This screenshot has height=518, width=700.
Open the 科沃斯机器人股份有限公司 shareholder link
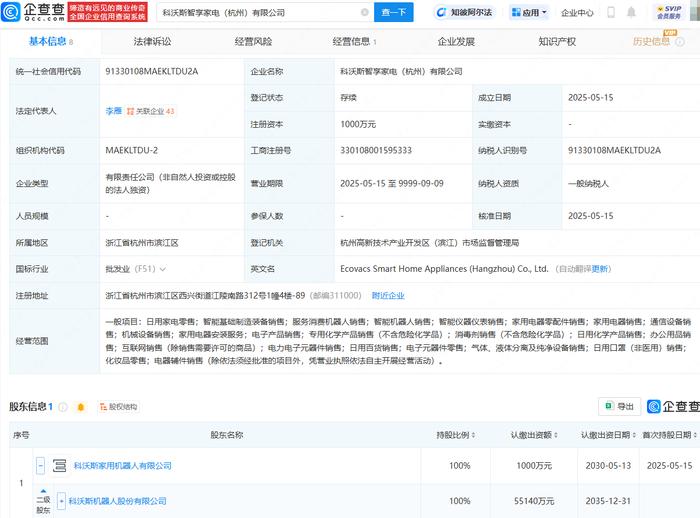(117, 501)
